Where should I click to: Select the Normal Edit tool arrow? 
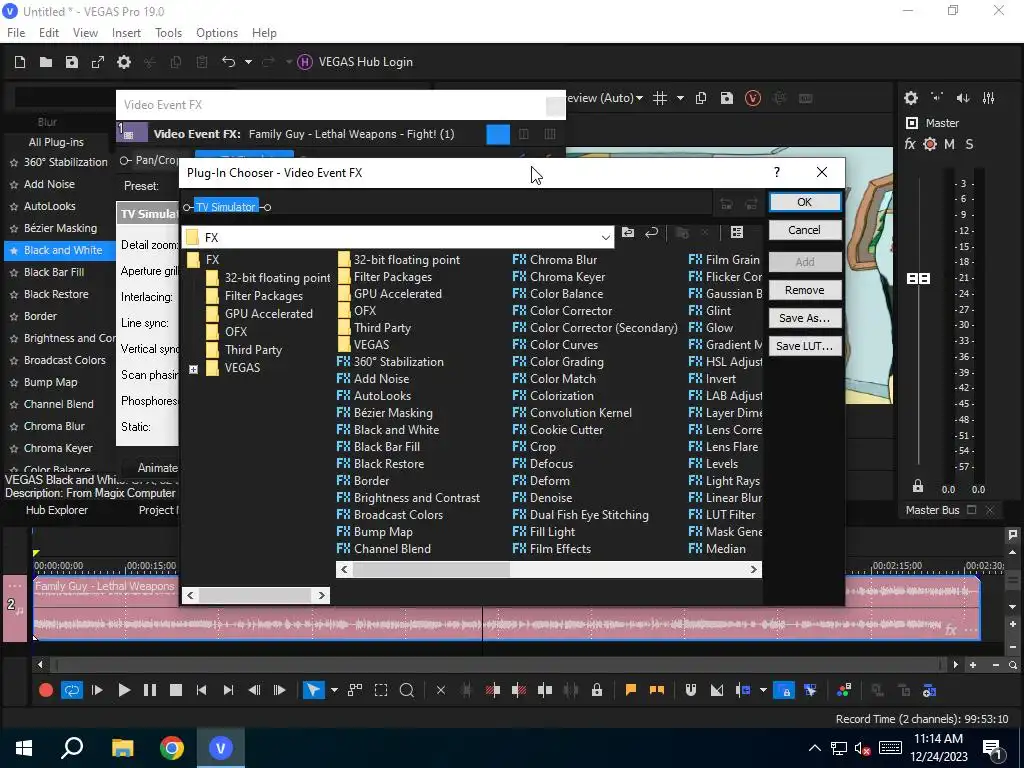[313, 690]
